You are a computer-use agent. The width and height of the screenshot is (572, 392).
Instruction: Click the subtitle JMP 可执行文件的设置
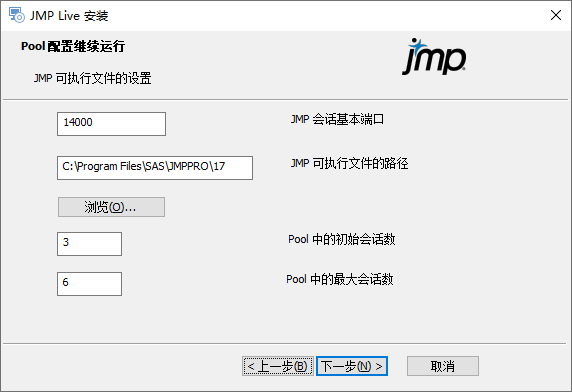tap(93, 78)
